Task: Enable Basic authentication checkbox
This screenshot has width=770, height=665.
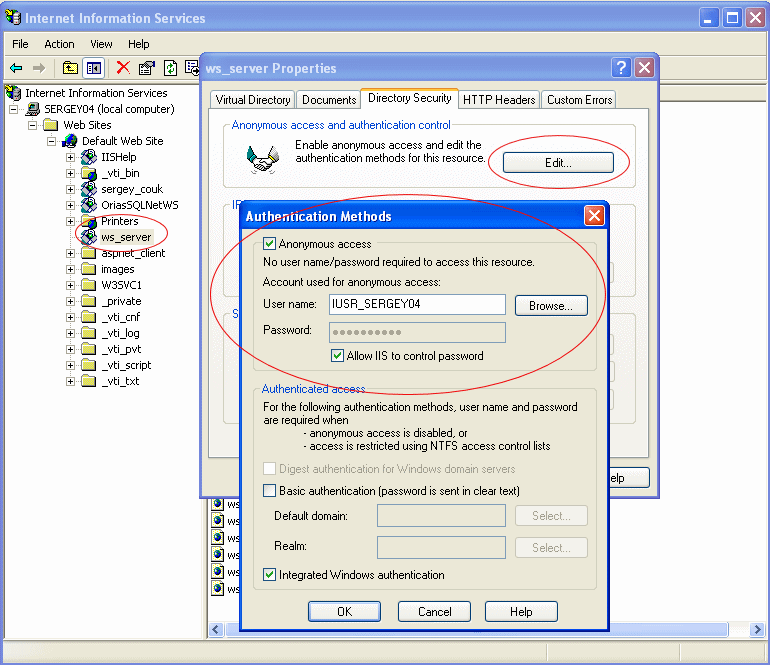Action: pyautogui.click(x=269, y=491)
